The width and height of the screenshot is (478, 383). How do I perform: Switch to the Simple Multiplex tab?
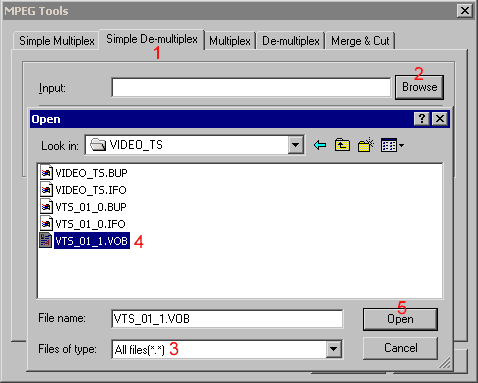(x=57, y=41)
